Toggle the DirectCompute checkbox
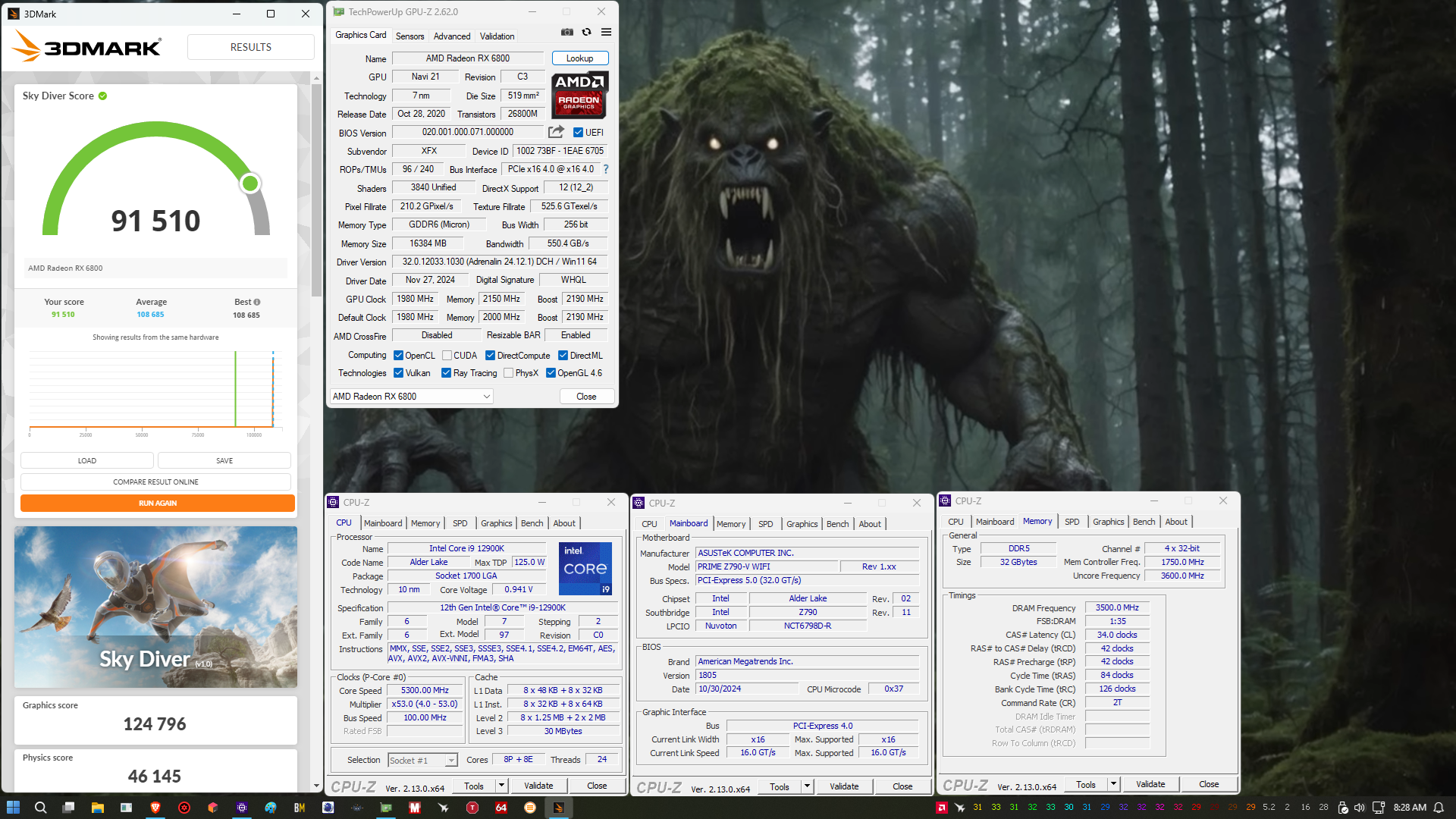 click(491, 355)
